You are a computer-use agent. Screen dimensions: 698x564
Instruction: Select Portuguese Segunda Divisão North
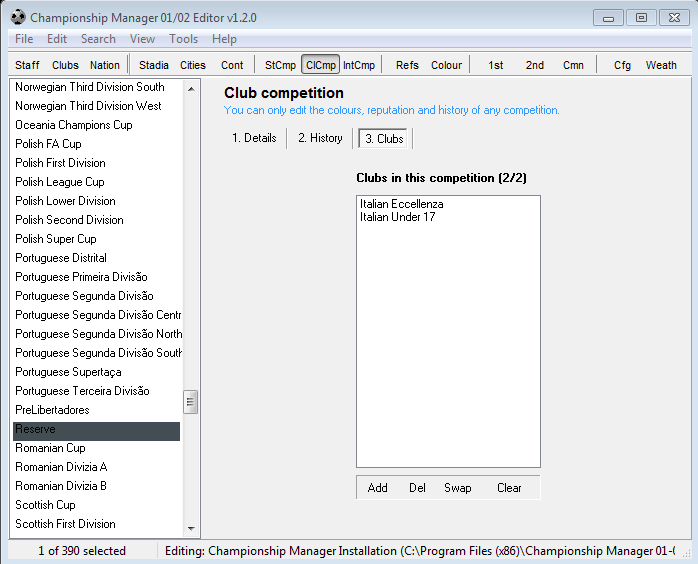tap(98, 334)
